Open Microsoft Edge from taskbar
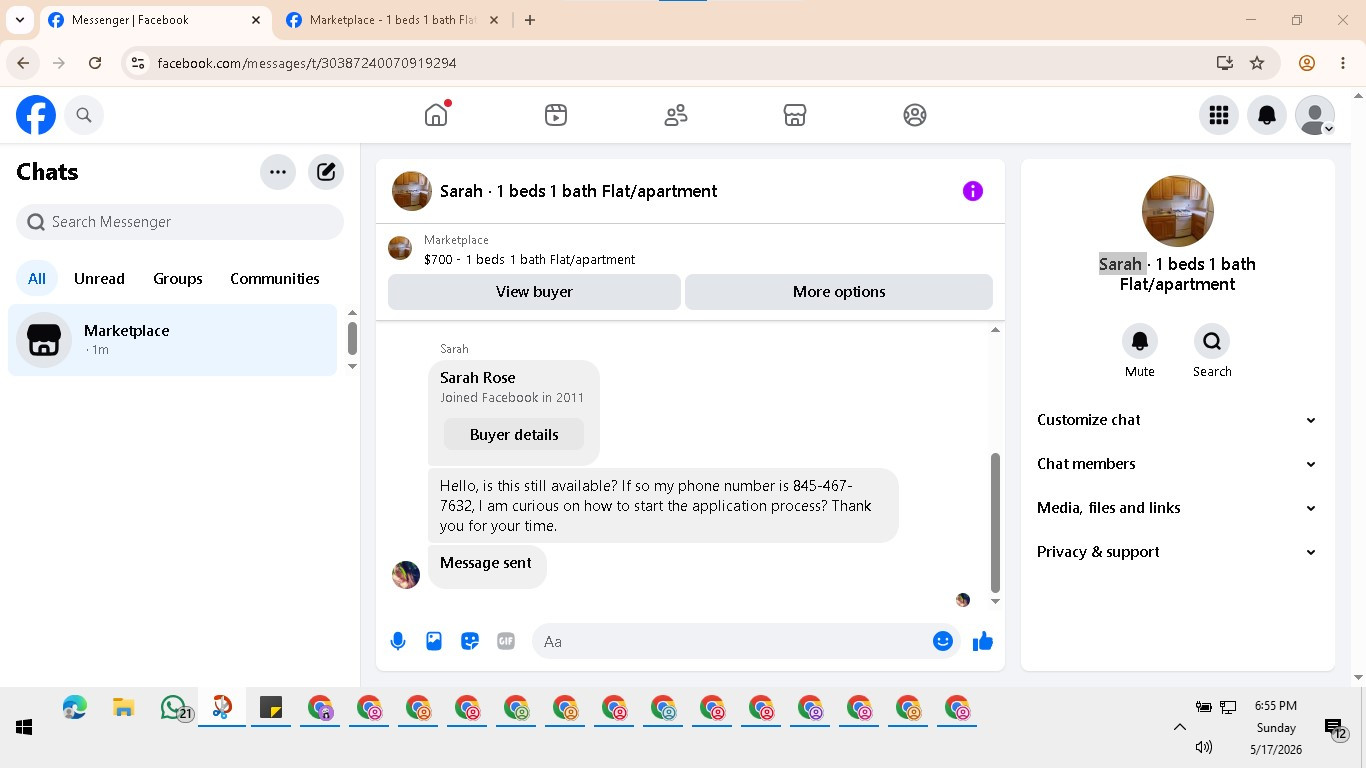This screenshot has height=768, width=1366. pos(74,708)
